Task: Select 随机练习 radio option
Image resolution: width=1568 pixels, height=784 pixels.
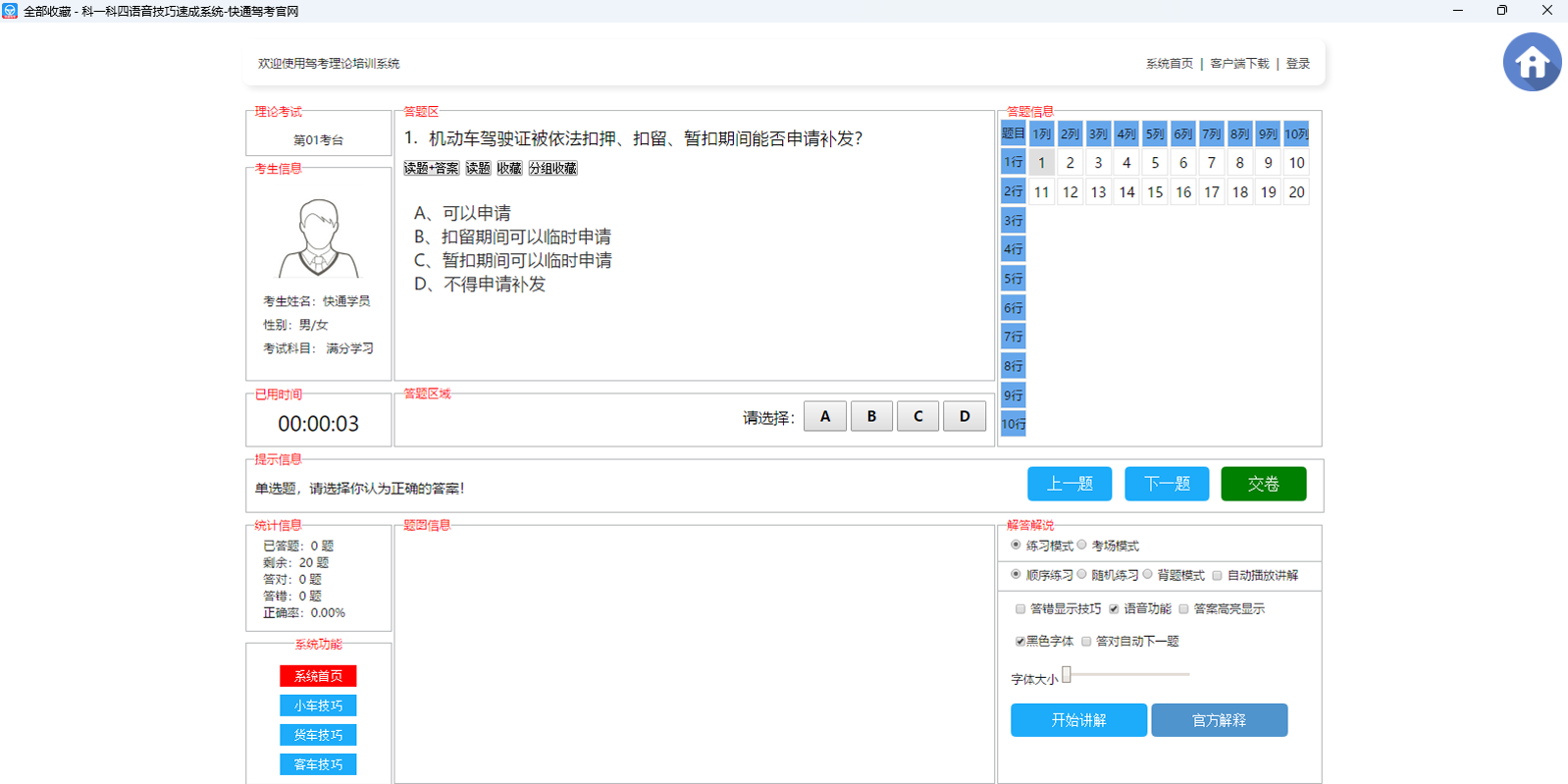Action: pyautogui.click(x=1082, y=575)
